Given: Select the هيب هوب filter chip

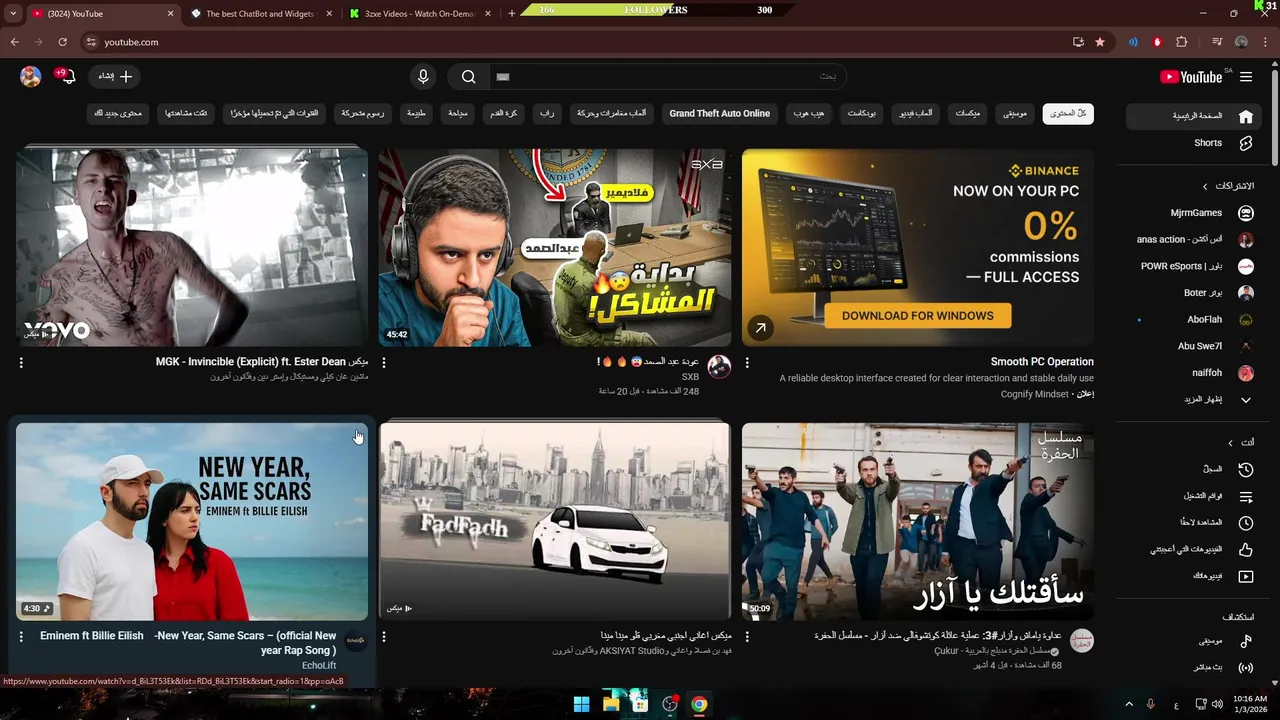Looking at the screenshot, I should [x=809, y=114].
